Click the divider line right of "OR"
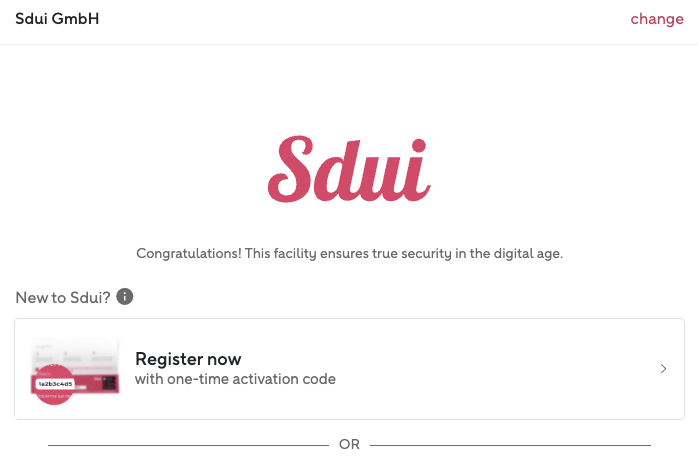The height and width of the screenshot is (456, 698). pos(510,444)
